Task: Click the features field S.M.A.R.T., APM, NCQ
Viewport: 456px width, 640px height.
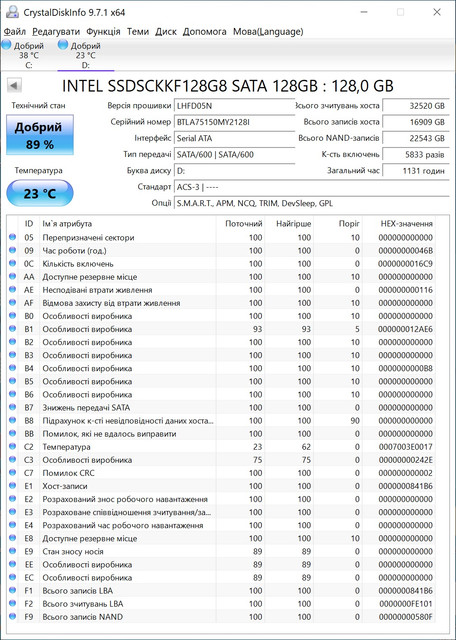Action: pyautogui.click(x=311, y=203)
